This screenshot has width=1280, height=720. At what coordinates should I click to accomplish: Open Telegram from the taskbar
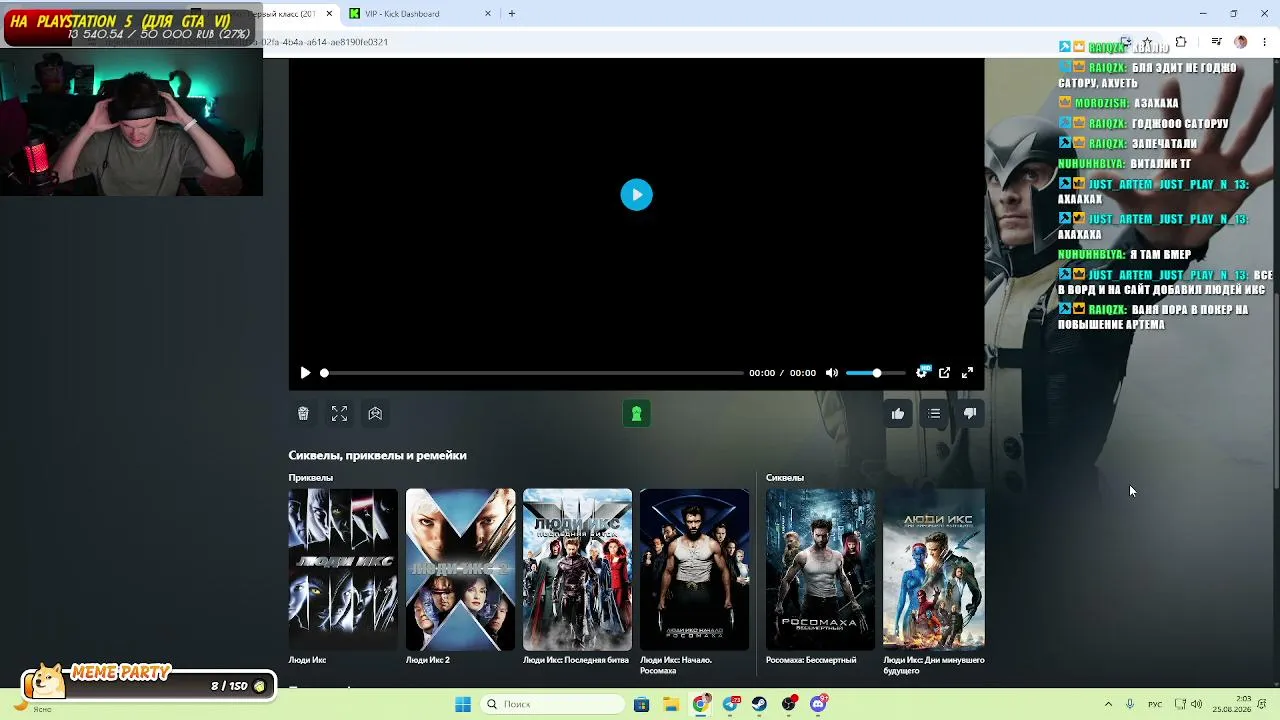click(730, 704)
